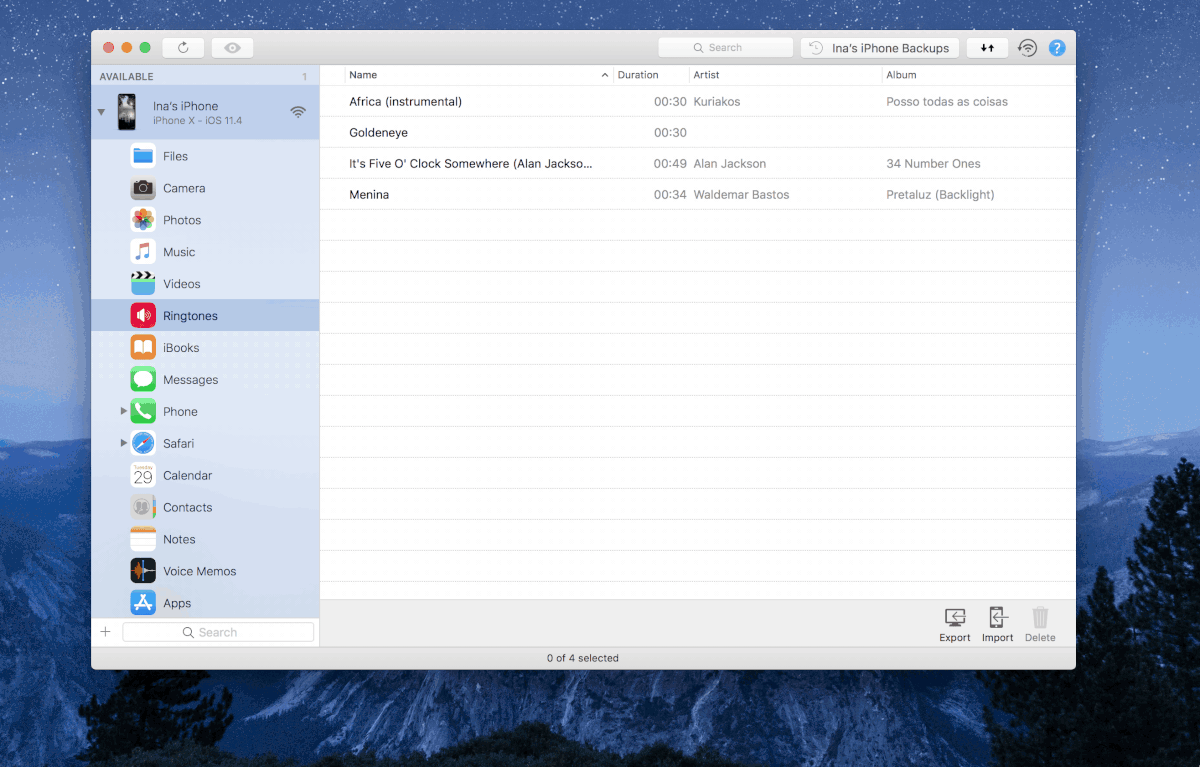
Task: Click the 00:34 duration cell
Action: (670, 195)
